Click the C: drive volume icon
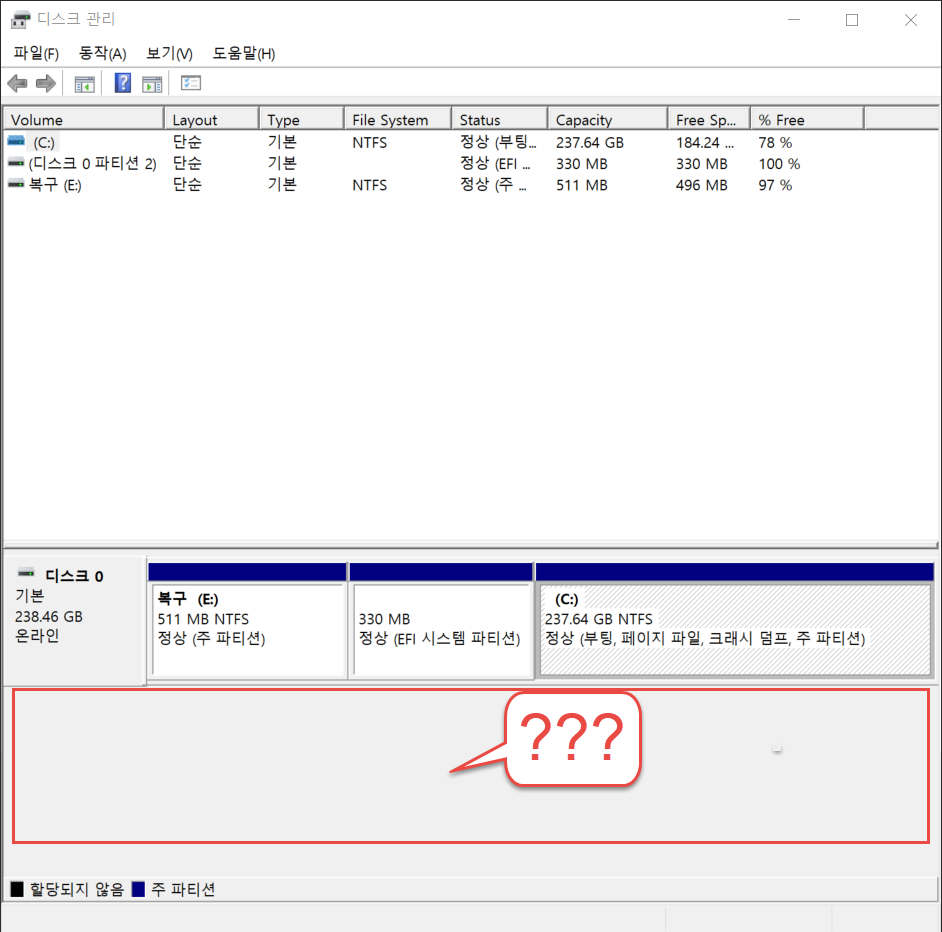This screenshot has height=932, width=942. (x=16, y=142)
